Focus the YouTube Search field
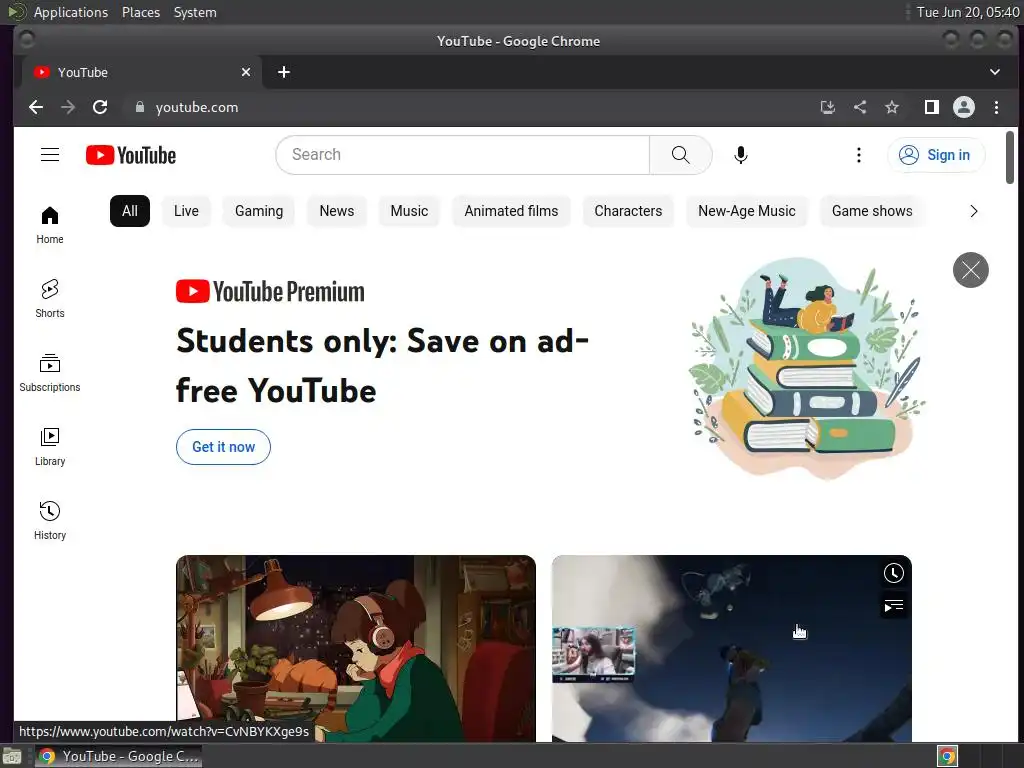Screen dimensions: 1024x768 (x=462, y=155)
